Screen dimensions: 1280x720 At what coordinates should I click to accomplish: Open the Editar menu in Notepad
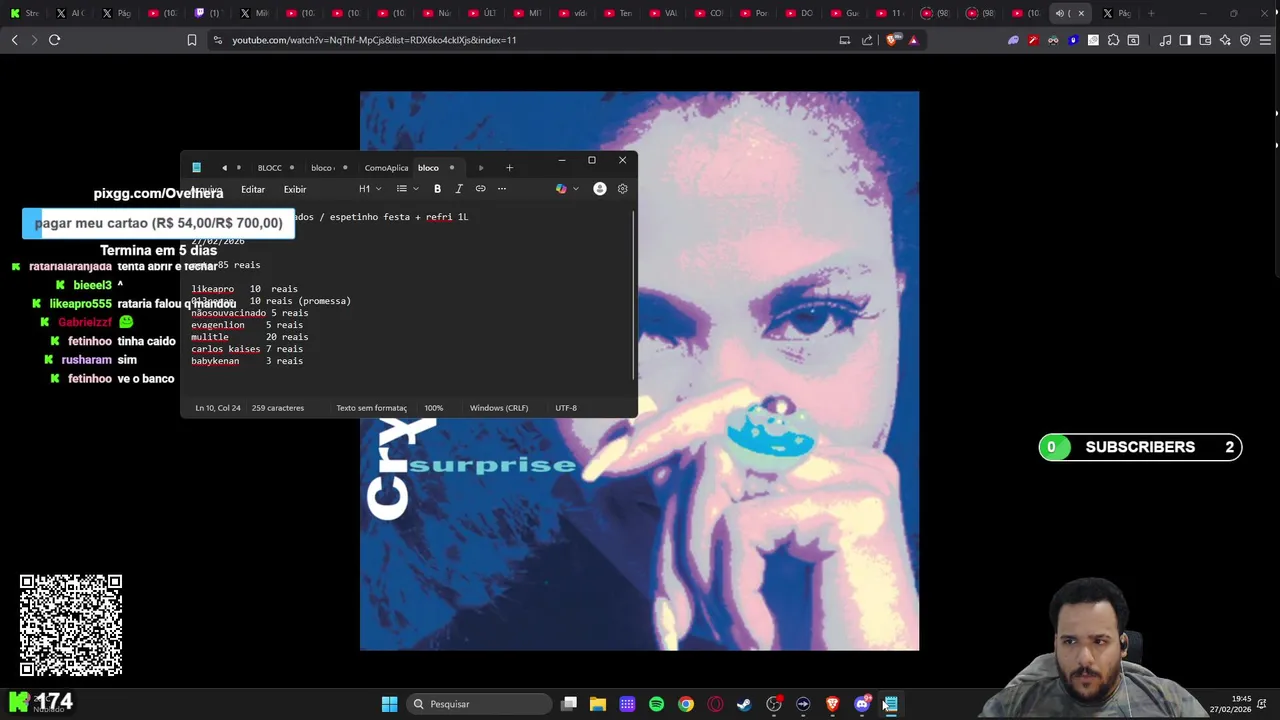(253, 189)
